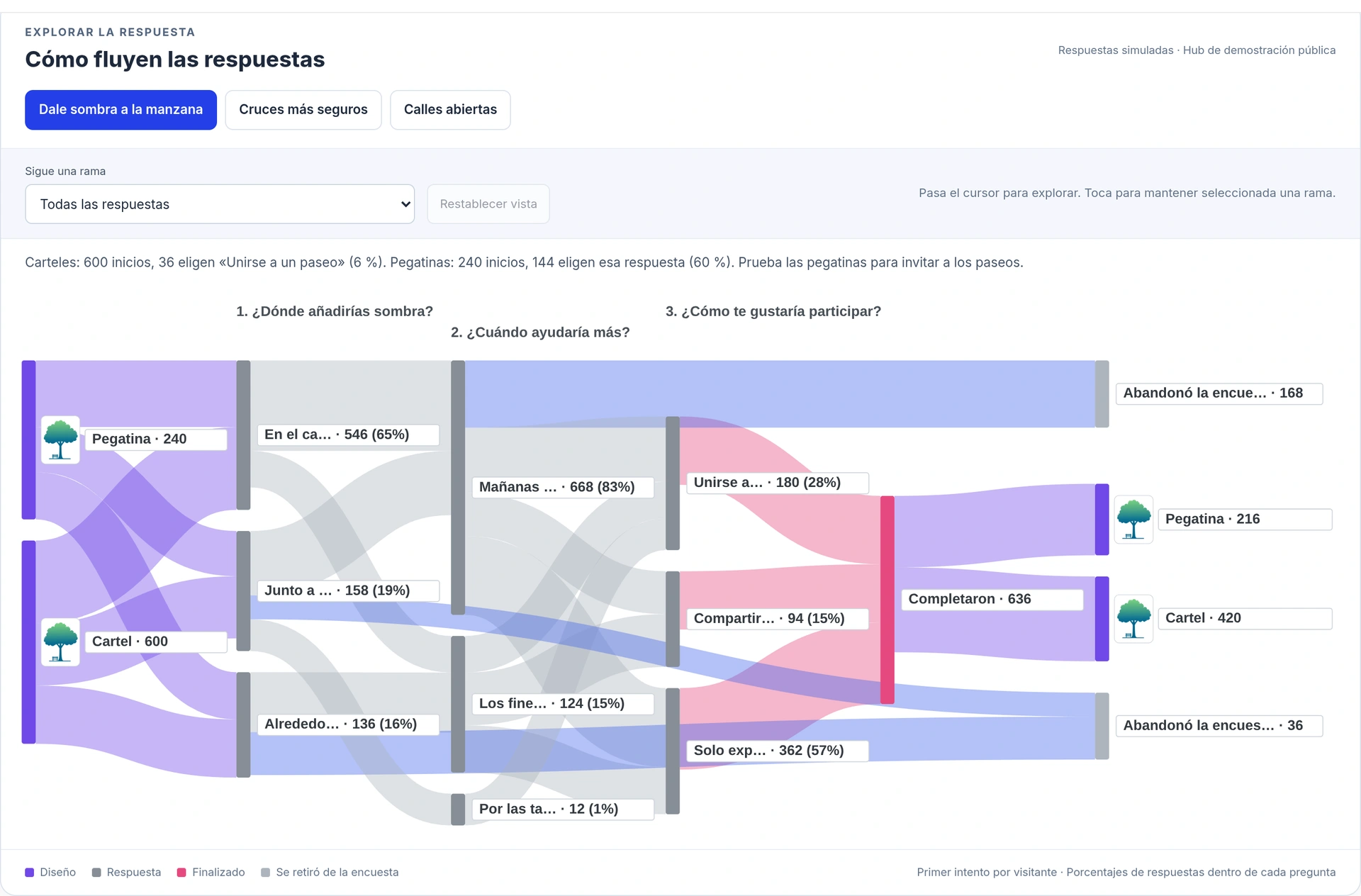Screen dimensions: 1361x896
Task: Click the purple 'Diseño' legend swatch
Action: pyautogui.click(x=30, y=873)
